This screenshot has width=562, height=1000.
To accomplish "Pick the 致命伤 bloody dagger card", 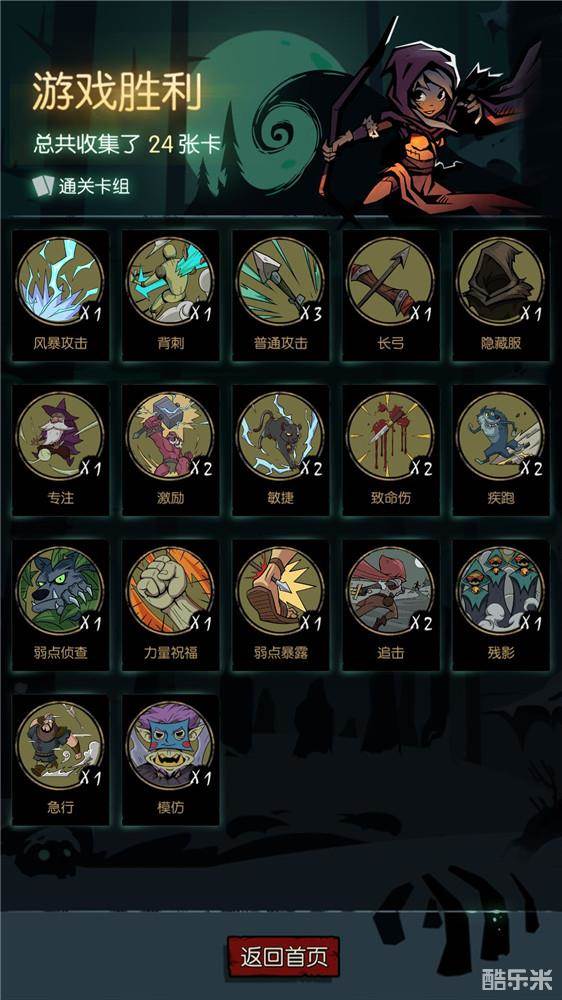I will click(390, 450).
